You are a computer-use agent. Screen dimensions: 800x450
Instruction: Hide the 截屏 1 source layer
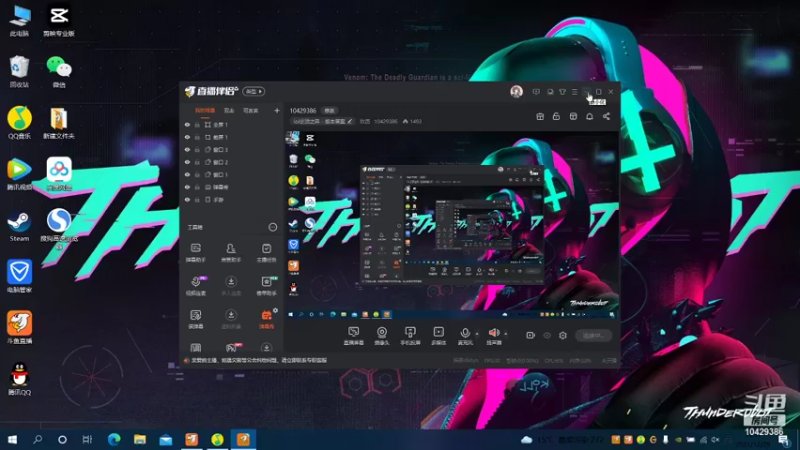point(187,137)
